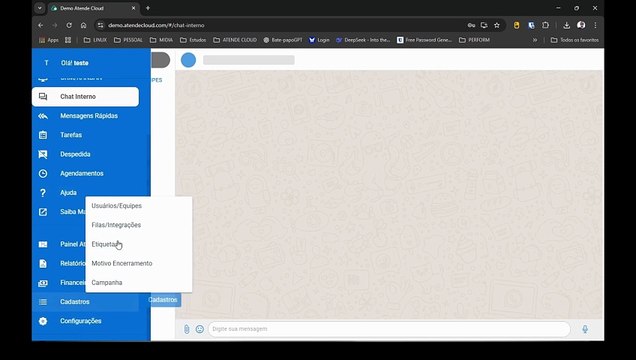The height and width of the screenshot is (360, 636).
Task: Click the address bar URL
Action: click(x=156, y=25)
